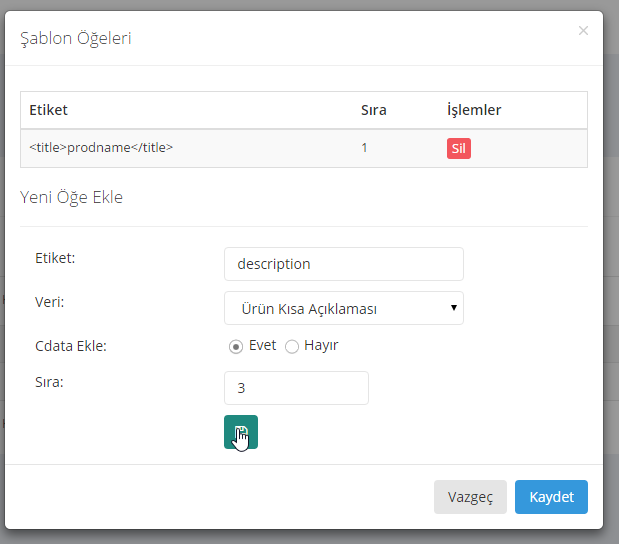The image size is (619, 544).
Task: Click the Sıra number input field
Action: [x=296, y=388]
